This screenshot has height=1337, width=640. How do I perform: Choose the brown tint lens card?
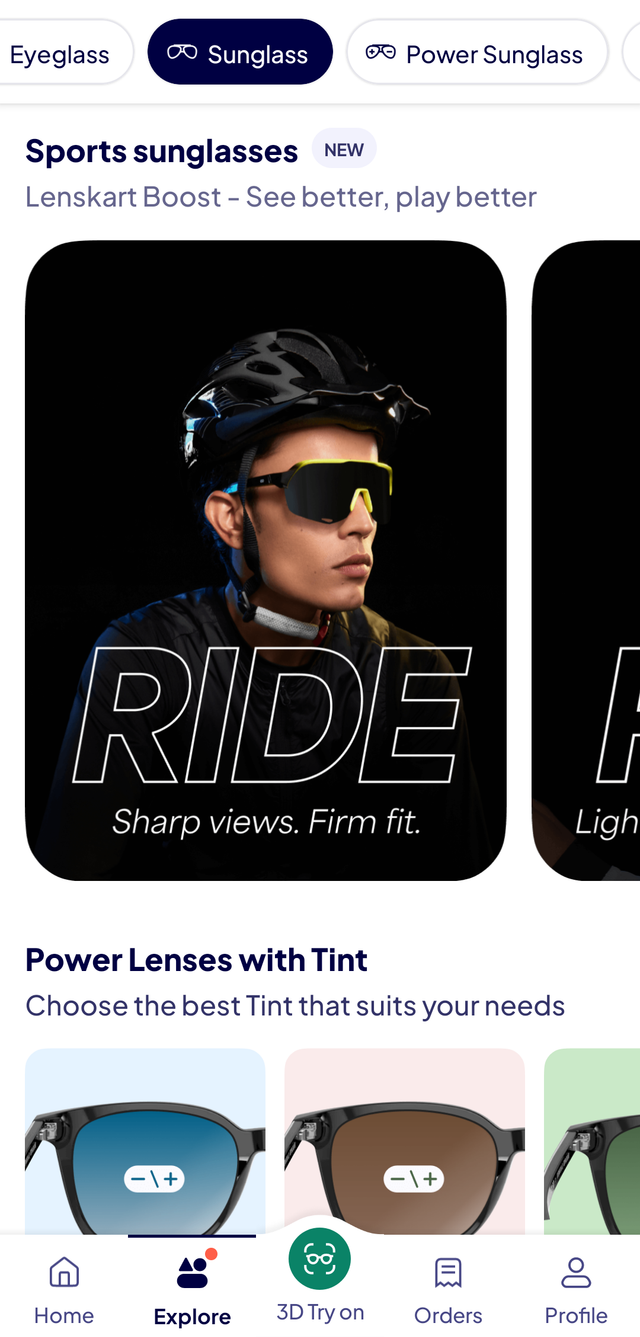[405, 1141]
